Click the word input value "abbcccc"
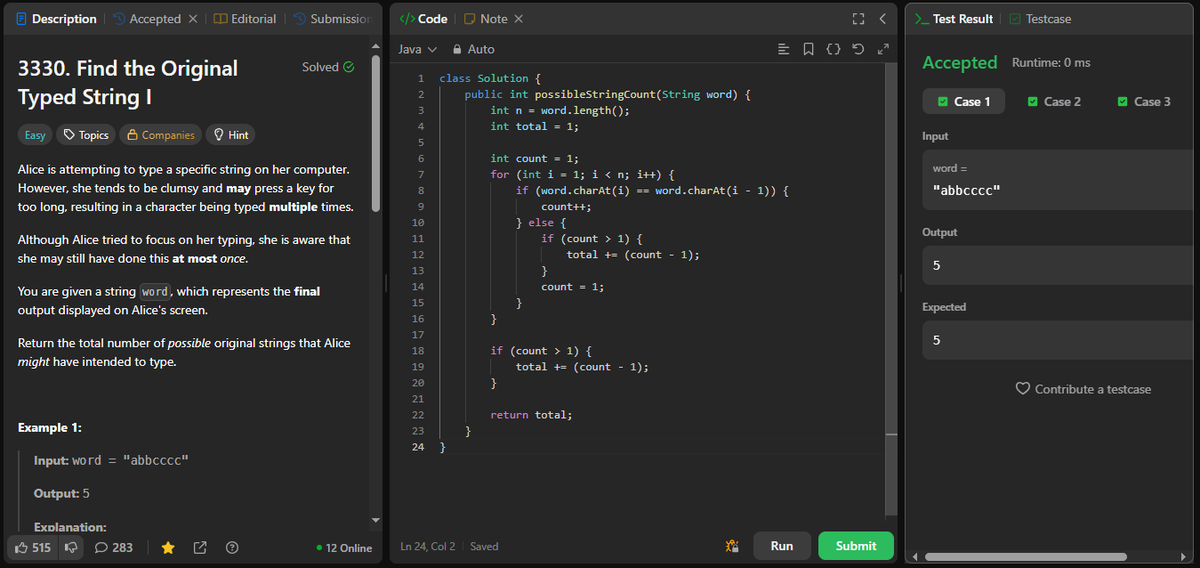Image resolution: width=1200 pixels, height=568 pixels. pyautogui.click(x=964, y=190)
